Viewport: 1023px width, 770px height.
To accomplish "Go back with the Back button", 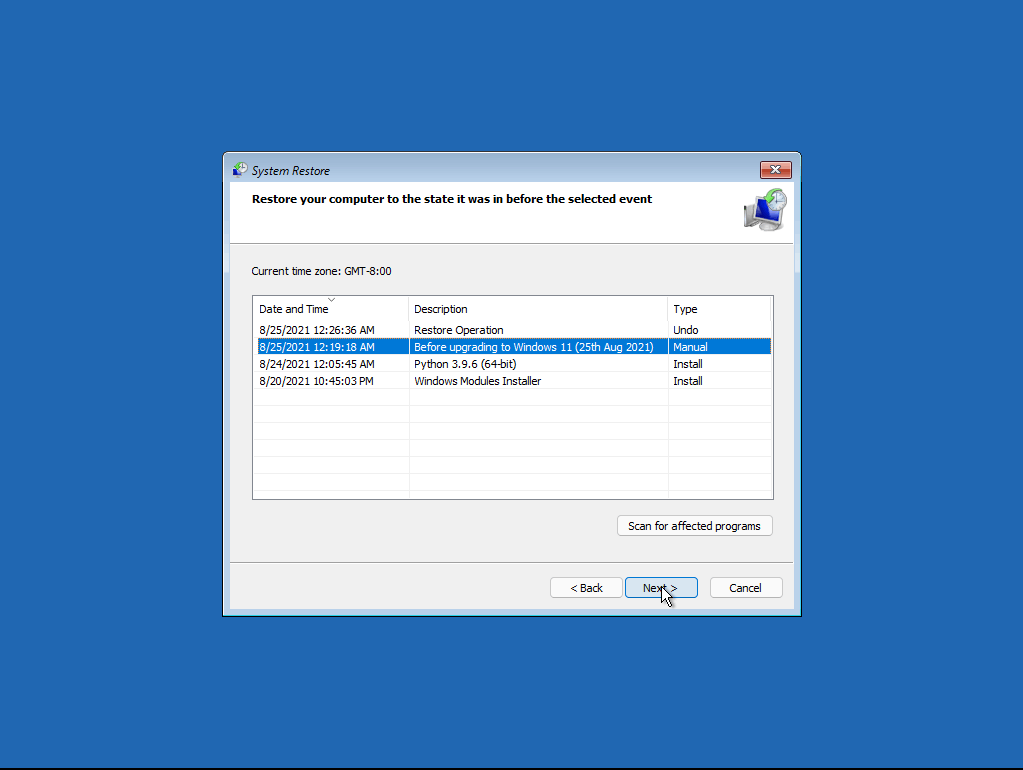I will pos(586,588).
